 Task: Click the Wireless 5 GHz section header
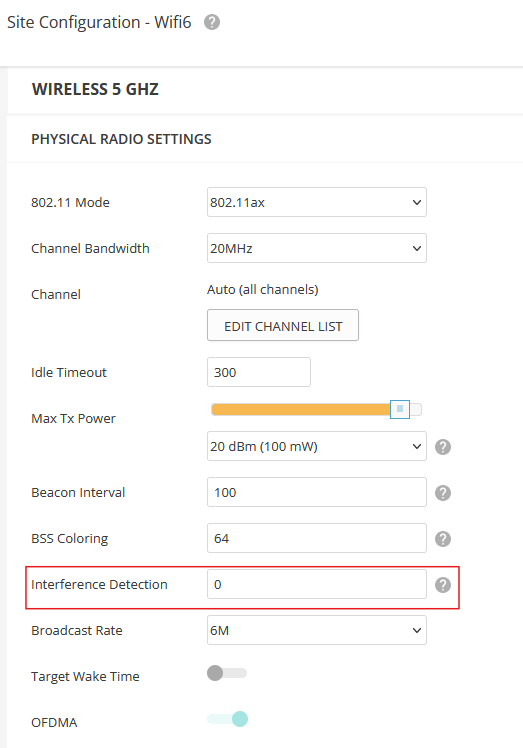[95, 89]
